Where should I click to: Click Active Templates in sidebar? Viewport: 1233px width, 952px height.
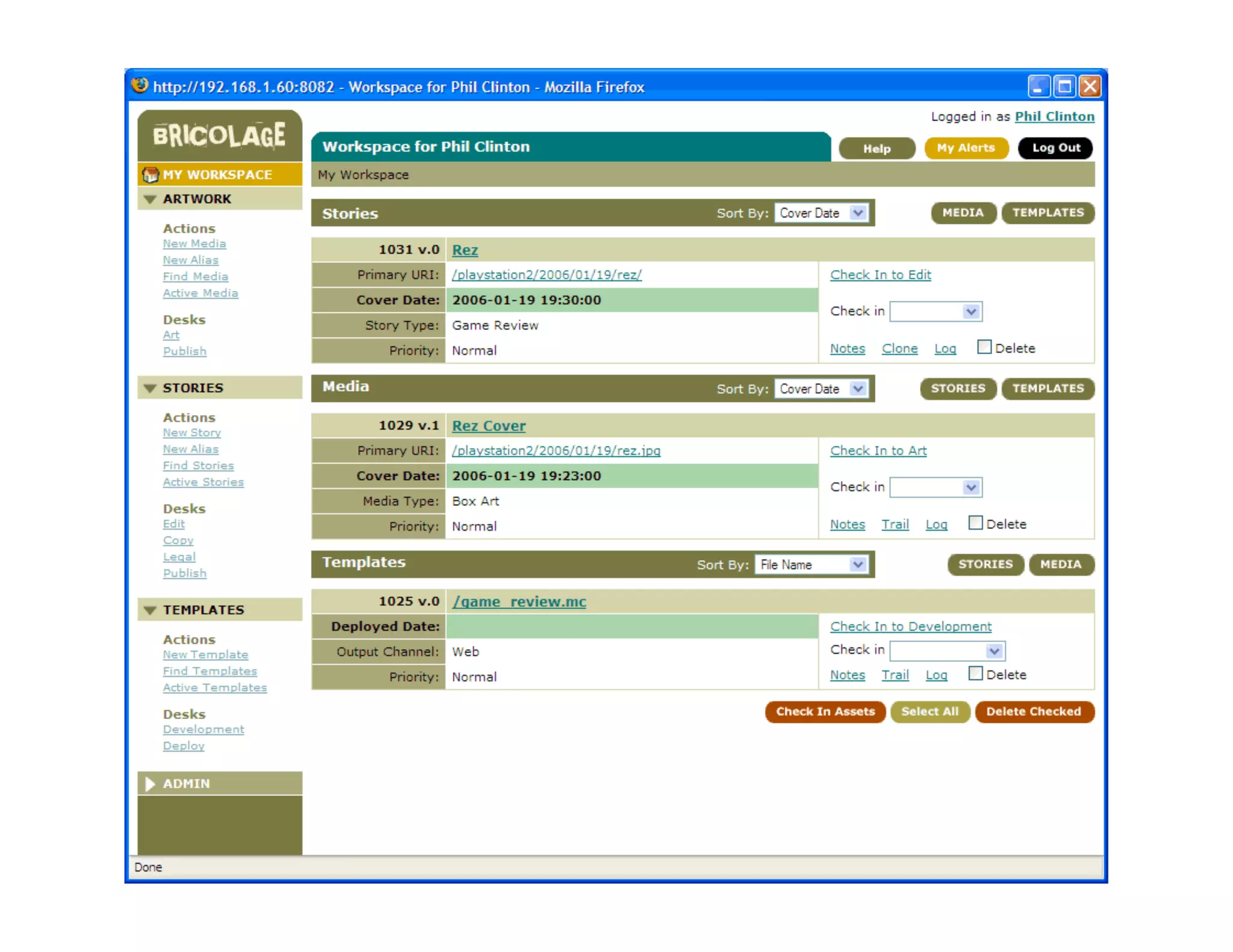pyautogui.click(x=214, y=688)
